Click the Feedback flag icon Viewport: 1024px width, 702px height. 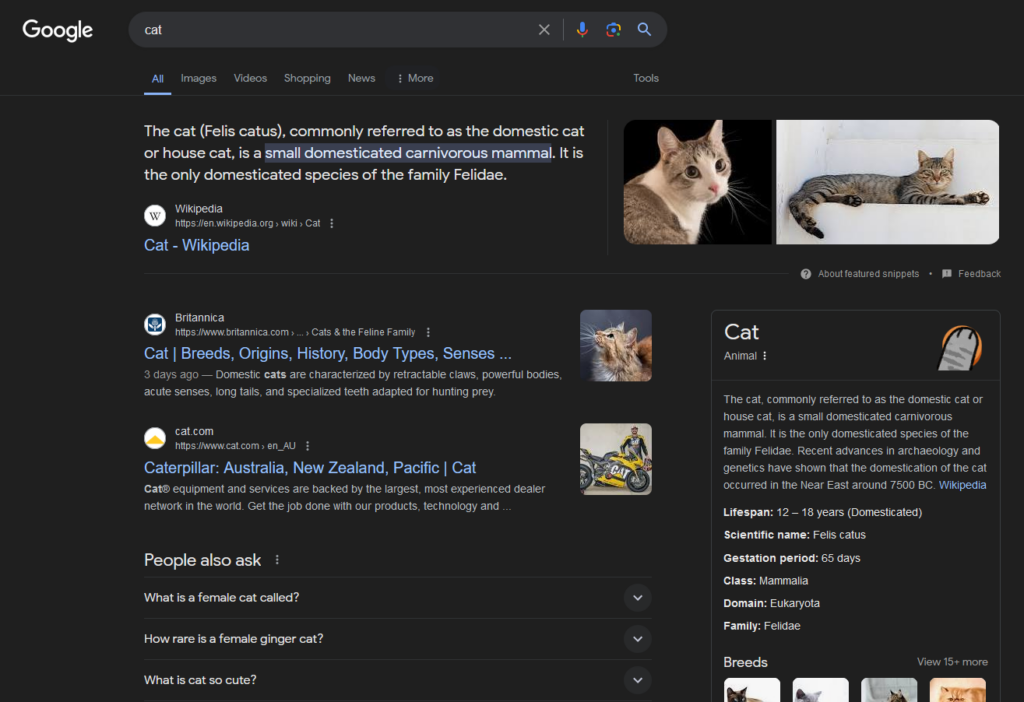tap(947, 274)
